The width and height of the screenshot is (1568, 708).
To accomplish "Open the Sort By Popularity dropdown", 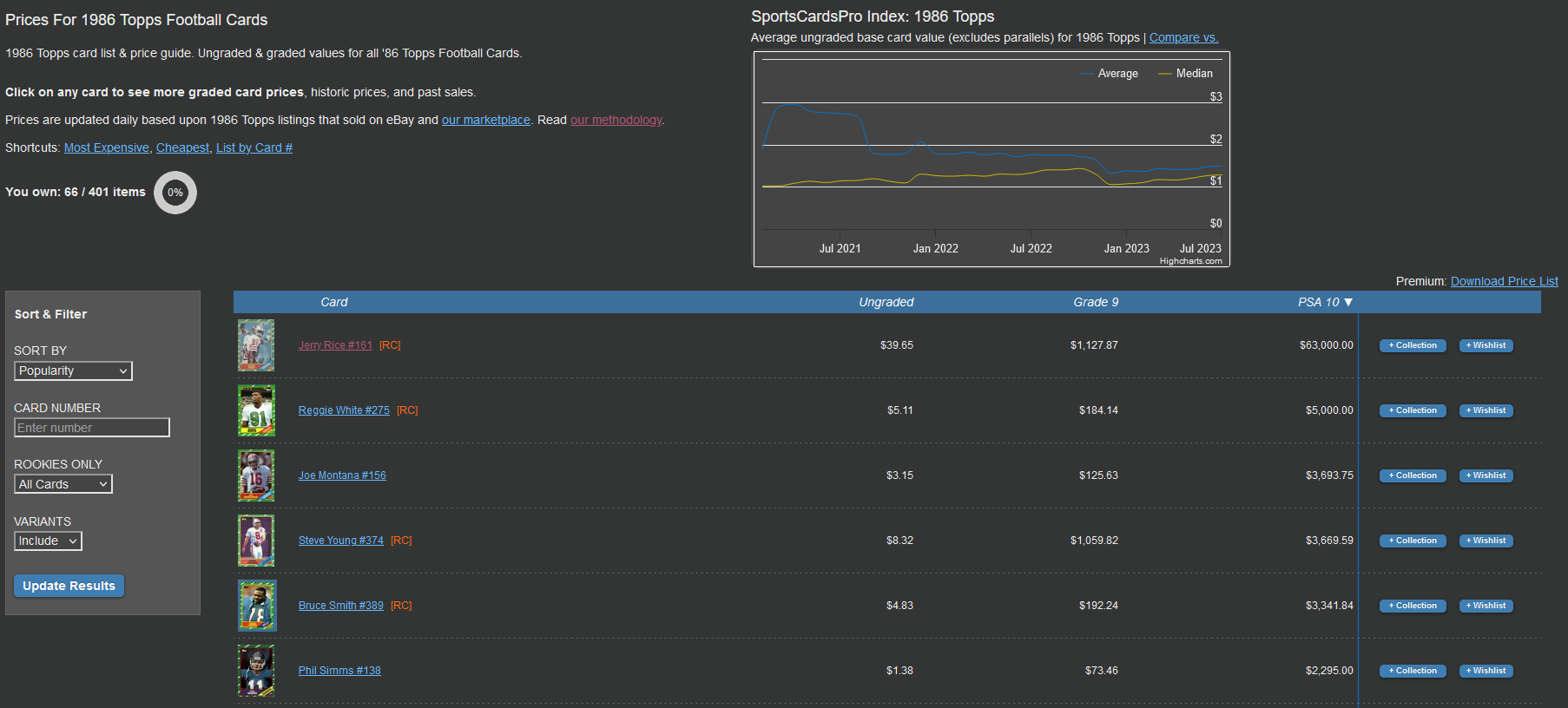I will pos(73,371).
